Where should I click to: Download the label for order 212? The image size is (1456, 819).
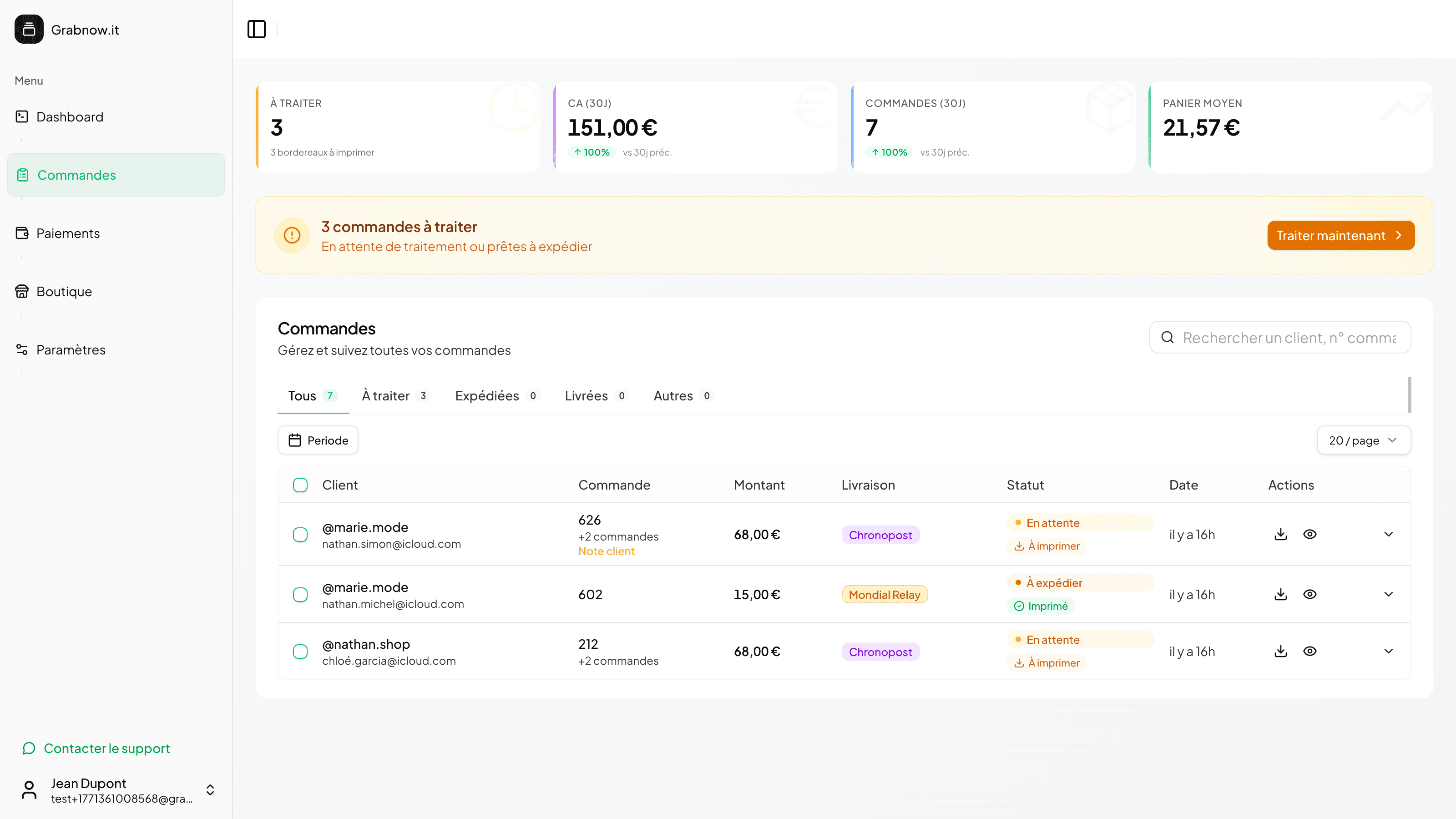pos(1281,651)
